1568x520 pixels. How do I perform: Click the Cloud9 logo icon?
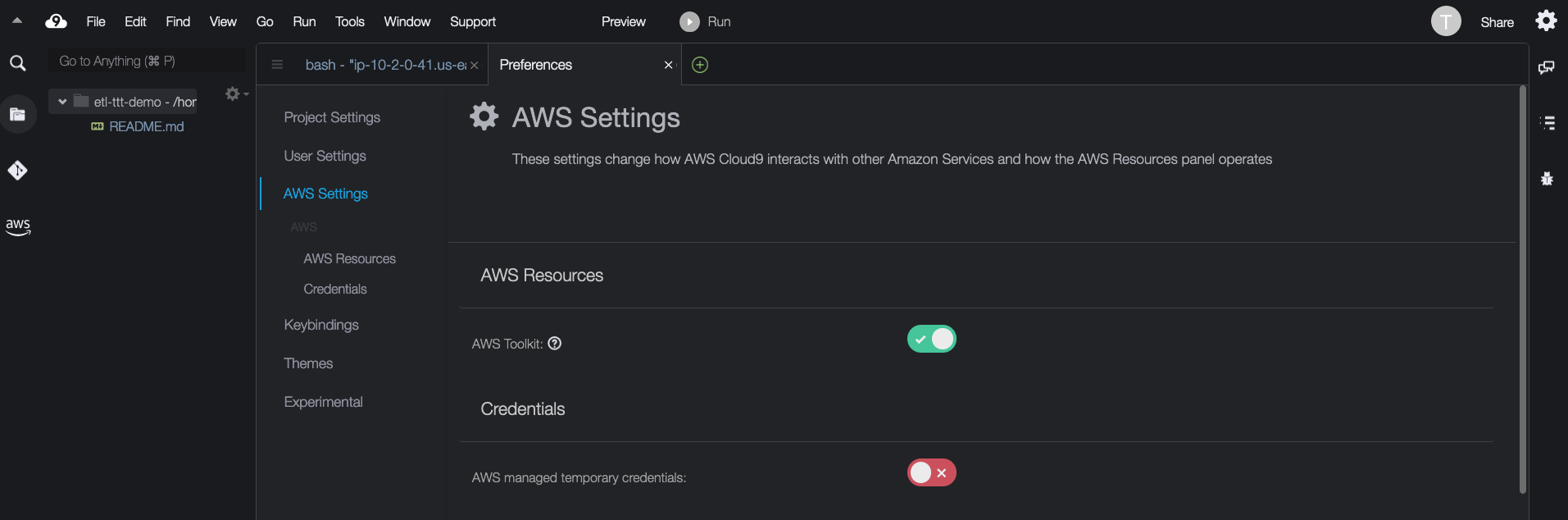tap(57, 21)
